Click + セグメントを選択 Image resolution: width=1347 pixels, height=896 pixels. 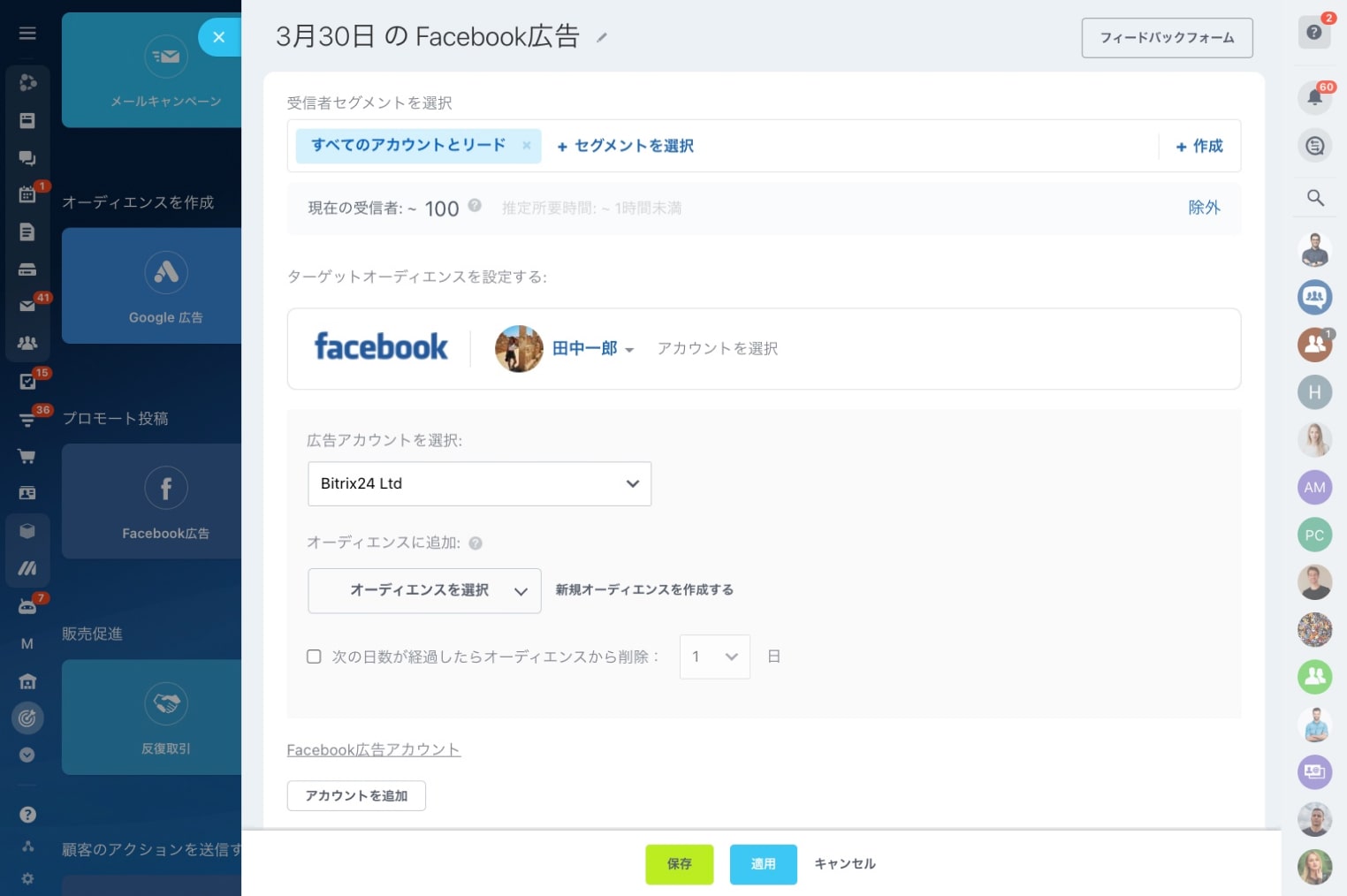(x=625, y=146)
